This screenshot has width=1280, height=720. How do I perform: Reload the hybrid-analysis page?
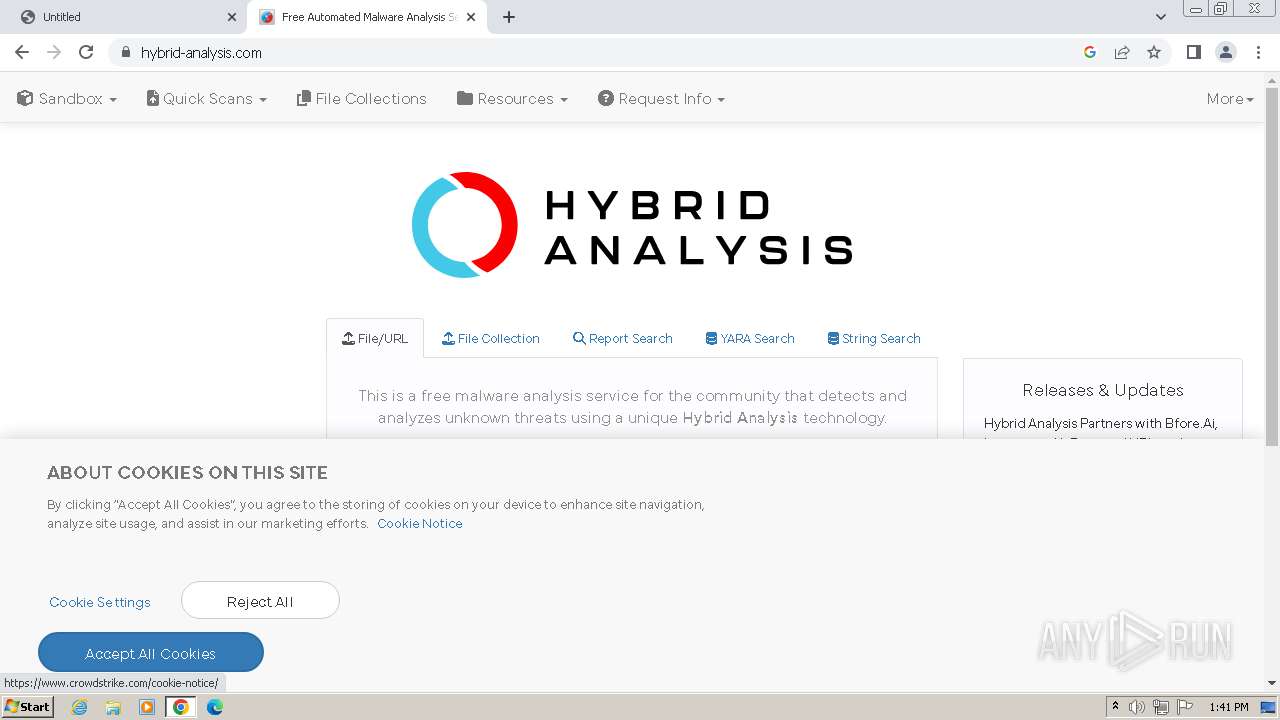click(x=86, y=52)
